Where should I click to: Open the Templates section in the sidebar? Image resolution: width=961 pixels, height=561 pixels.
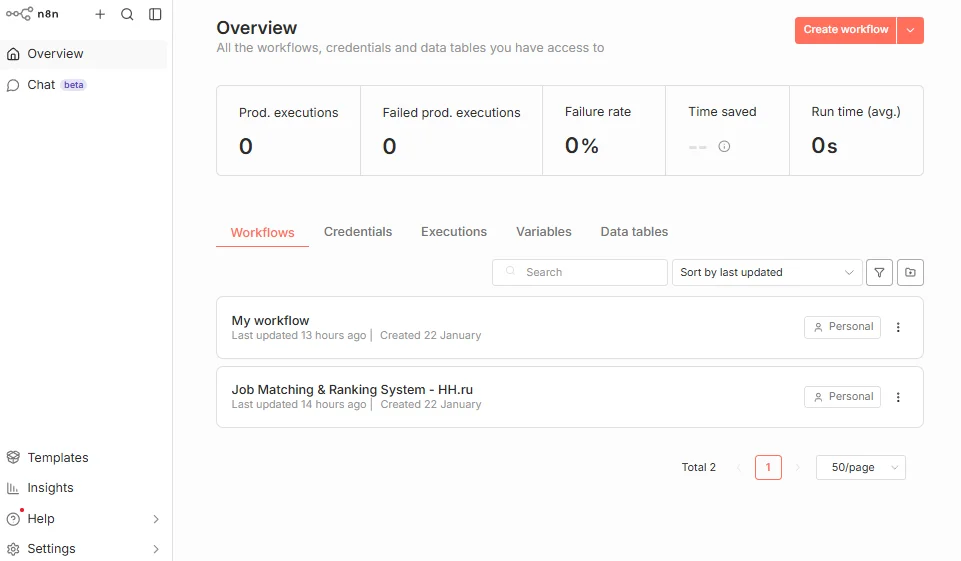[58, 458]
